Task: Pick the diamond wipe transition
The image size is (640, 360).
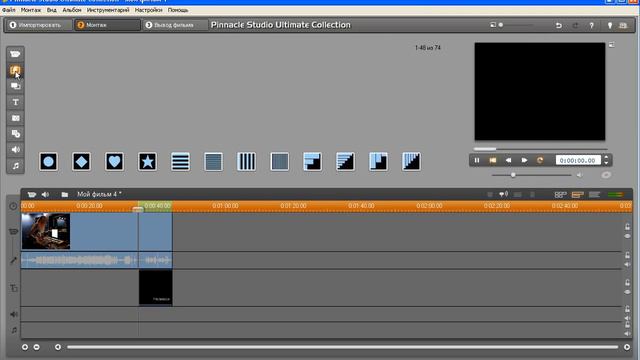Action: click(81, 162)
